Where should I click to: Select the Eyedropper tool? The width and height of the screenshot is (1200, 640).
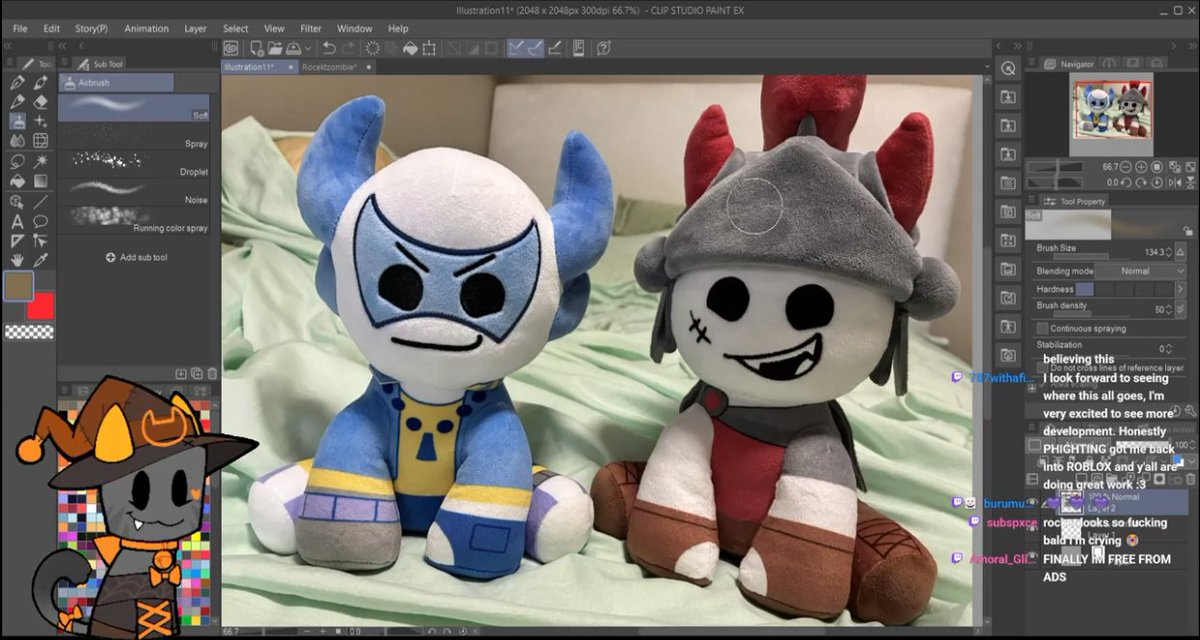click(40, 261)
